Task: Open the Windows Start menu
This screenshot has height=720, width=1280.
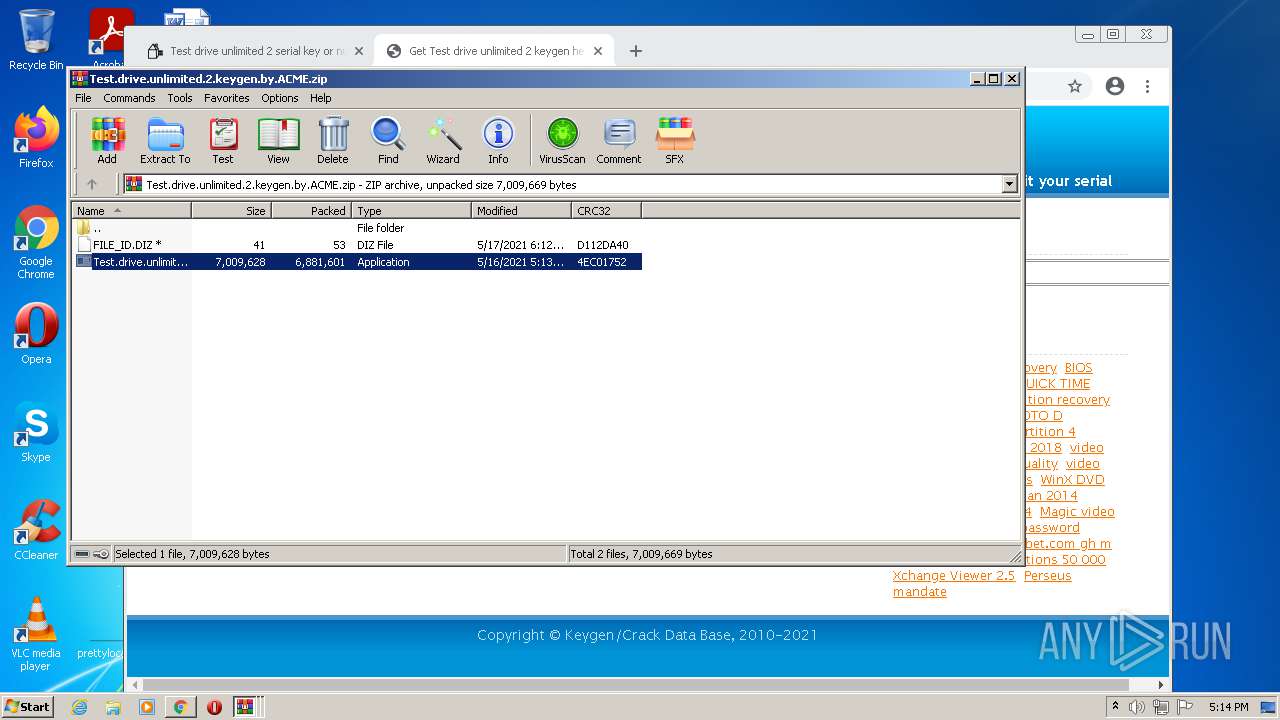Action: tap(28, 706)
